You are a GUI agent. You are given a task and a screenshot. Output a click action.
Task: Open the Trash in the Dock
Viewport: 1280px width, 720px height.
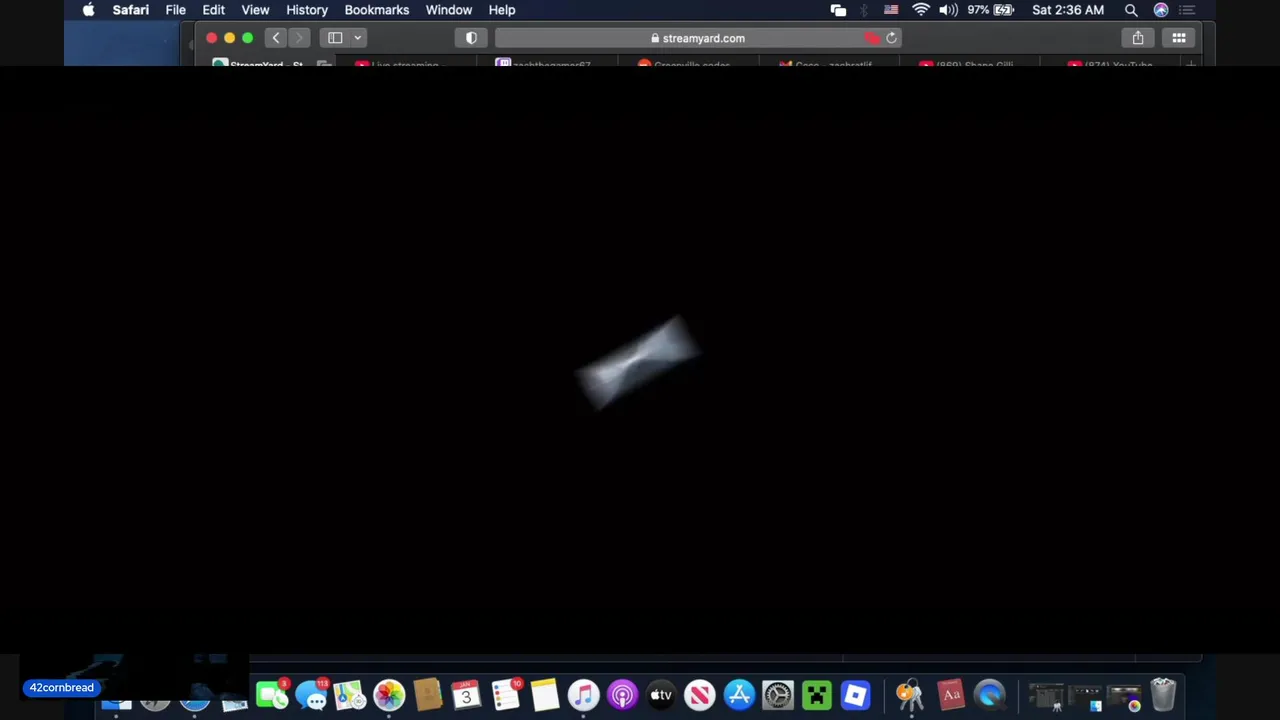coord(1163,695)
